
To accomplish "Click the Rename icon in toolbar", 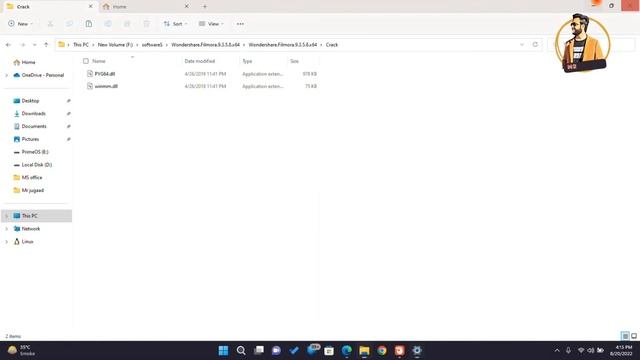I will point(108,24).
